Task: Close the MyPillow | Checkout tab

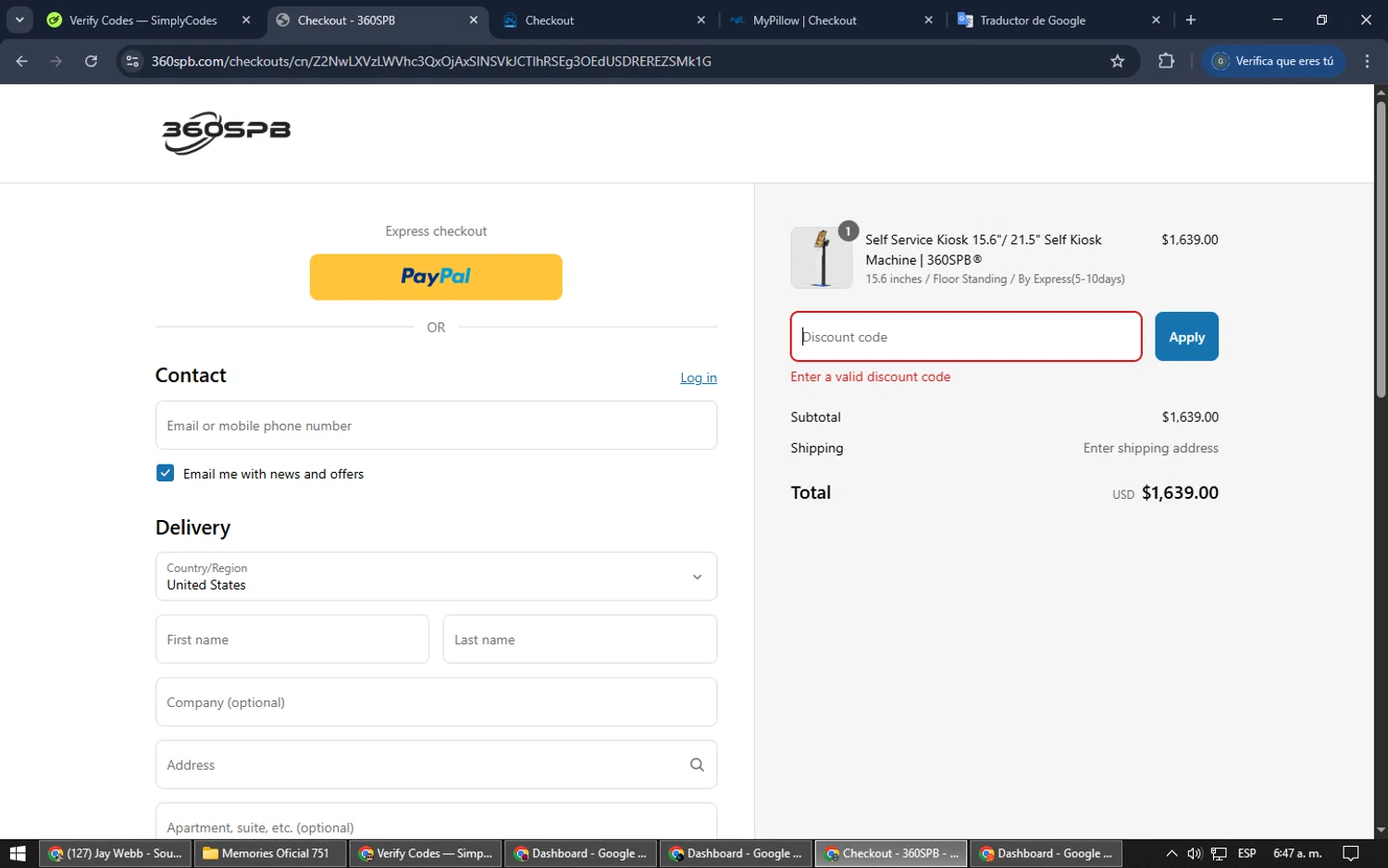Action: pos(929,19)
